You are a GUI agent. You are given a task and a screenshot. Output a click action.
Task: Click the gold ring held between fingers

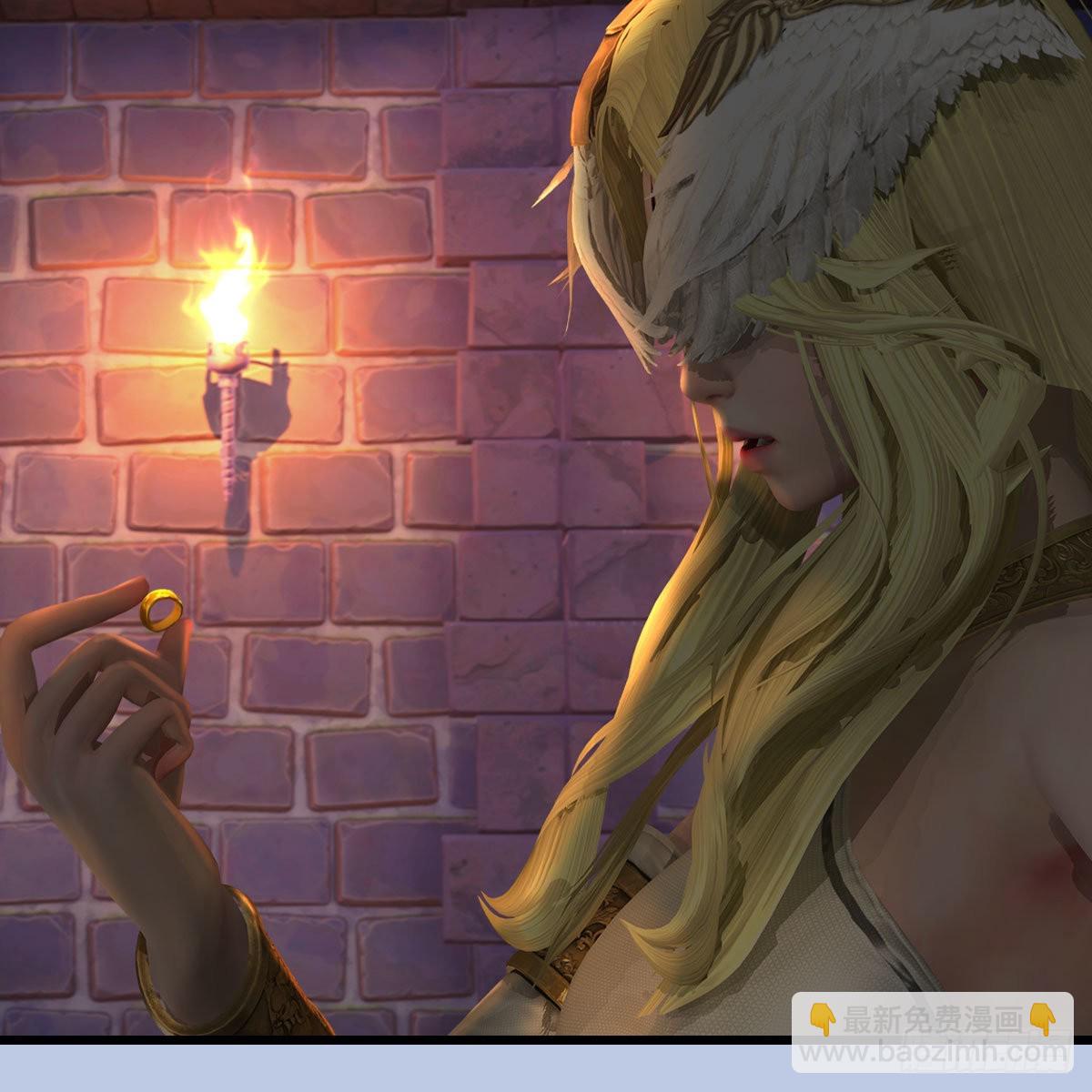(x=162, y=608)
